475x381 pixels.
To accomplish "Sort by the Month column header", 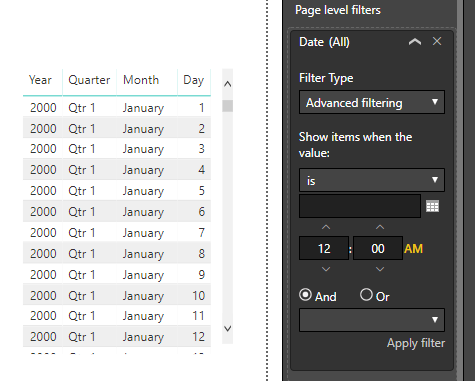I will coord(141,80).
